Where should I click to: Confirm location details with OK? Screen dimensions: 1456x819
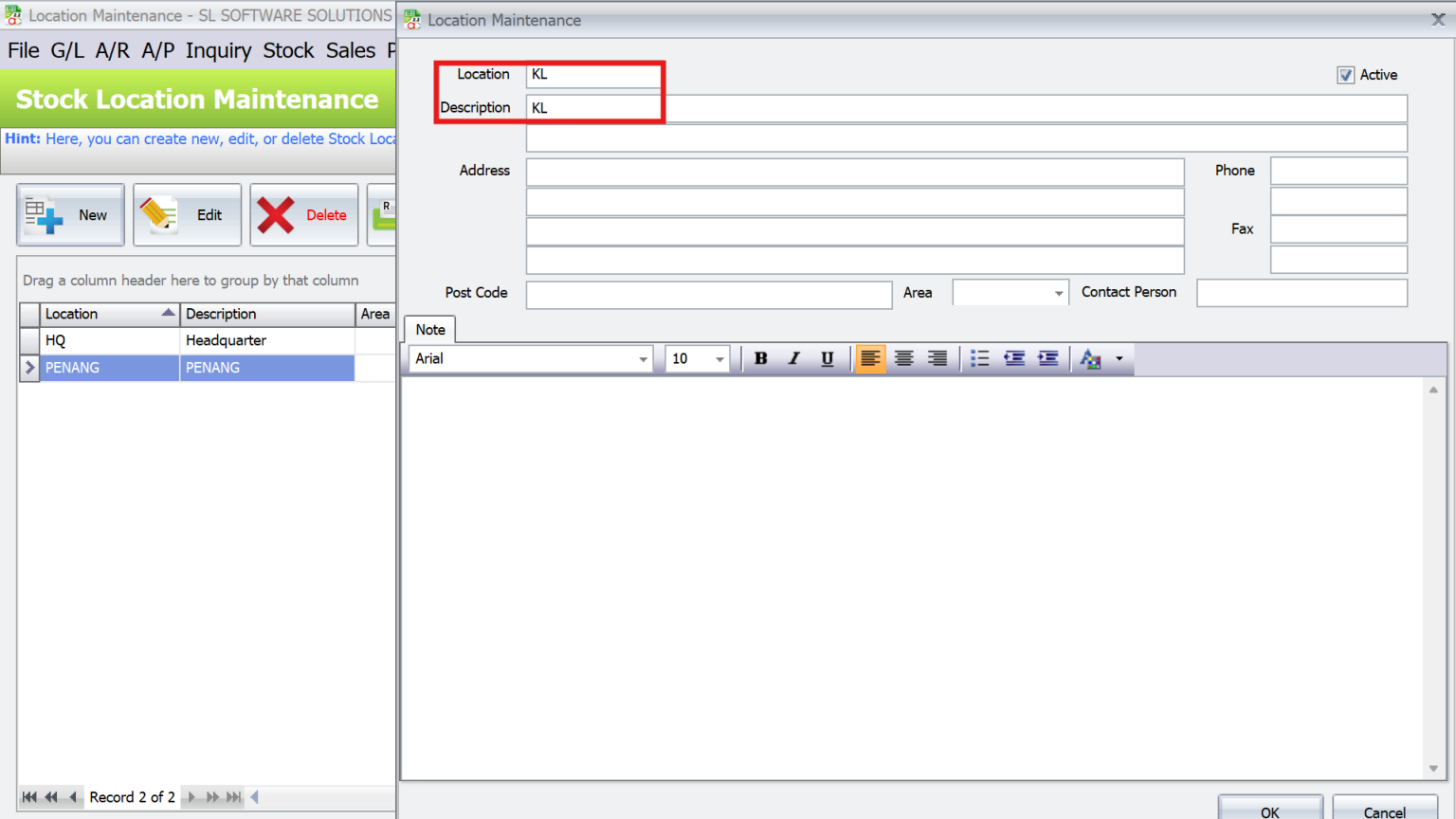(1269, 810)
